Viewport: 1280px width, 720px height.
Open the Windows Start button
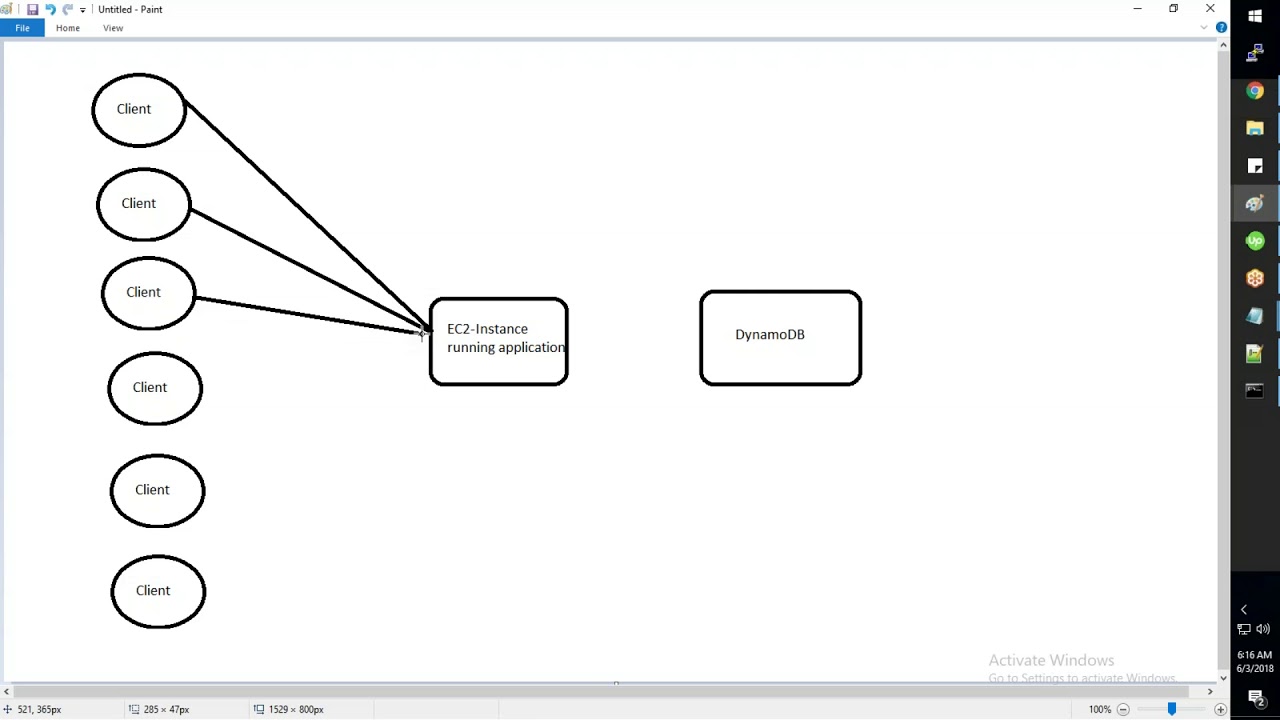(x=1255, y=16)
